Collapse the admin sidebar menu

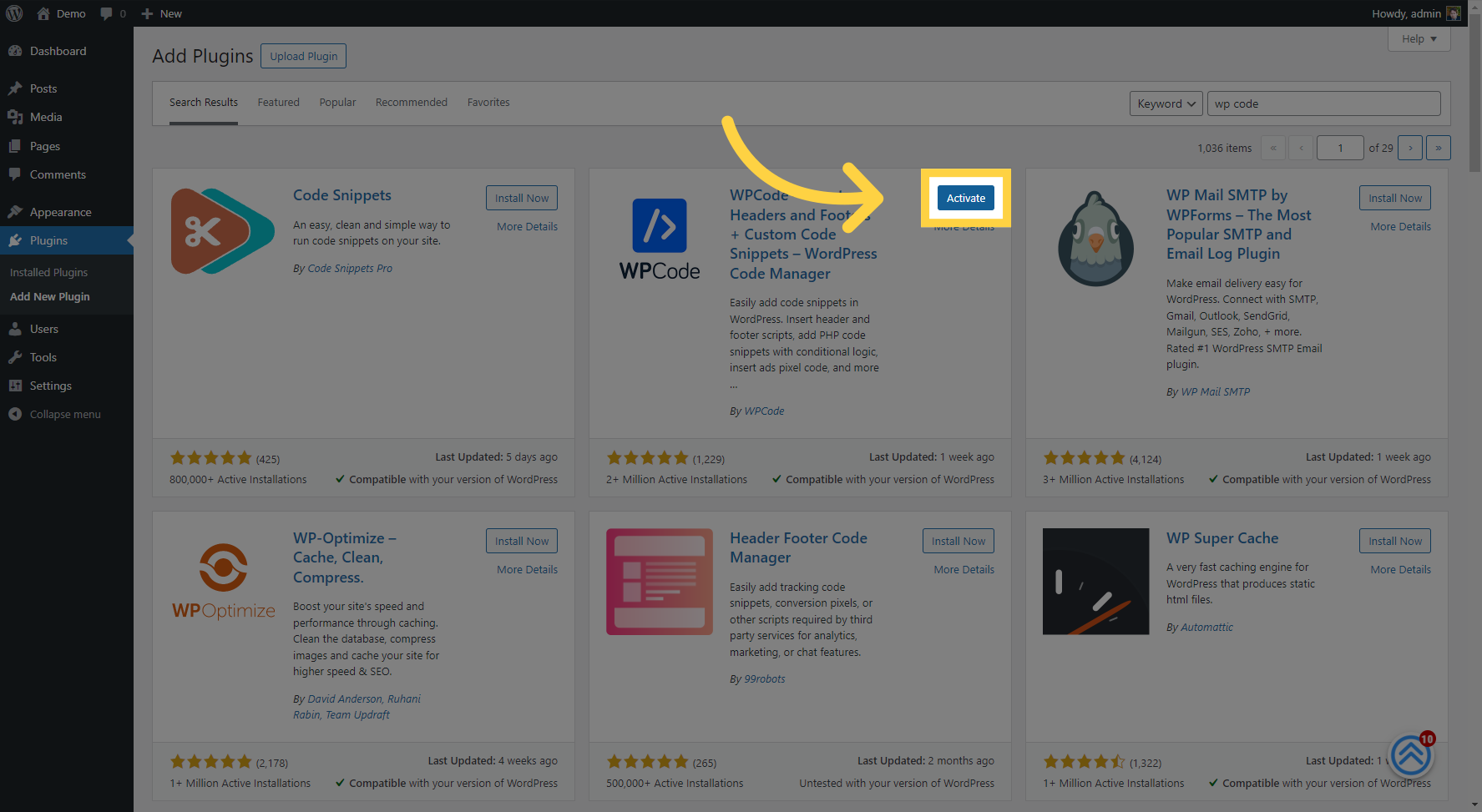(67, 414)
